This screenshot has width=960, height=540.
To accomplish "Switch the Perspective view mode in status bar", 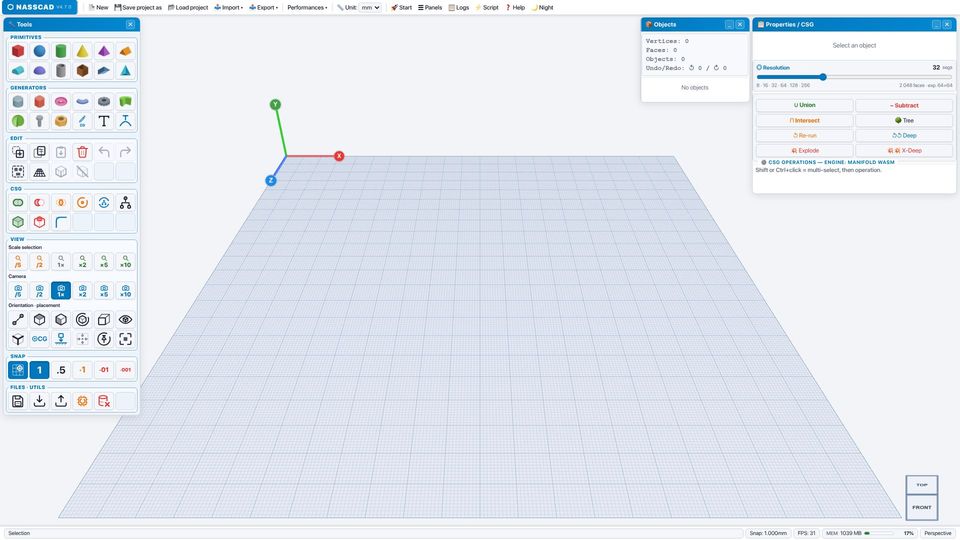I will pyautogui.click(x=937, y=533).
